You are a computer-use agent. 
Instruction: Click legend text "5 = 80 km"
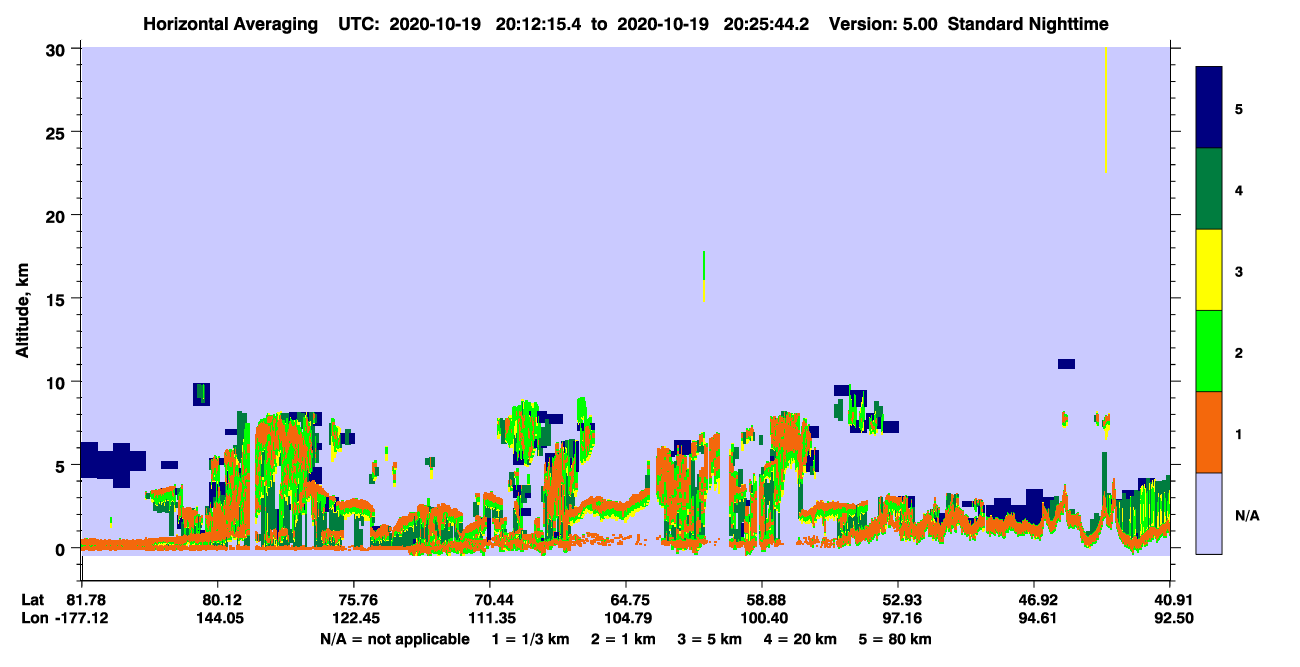896,639
